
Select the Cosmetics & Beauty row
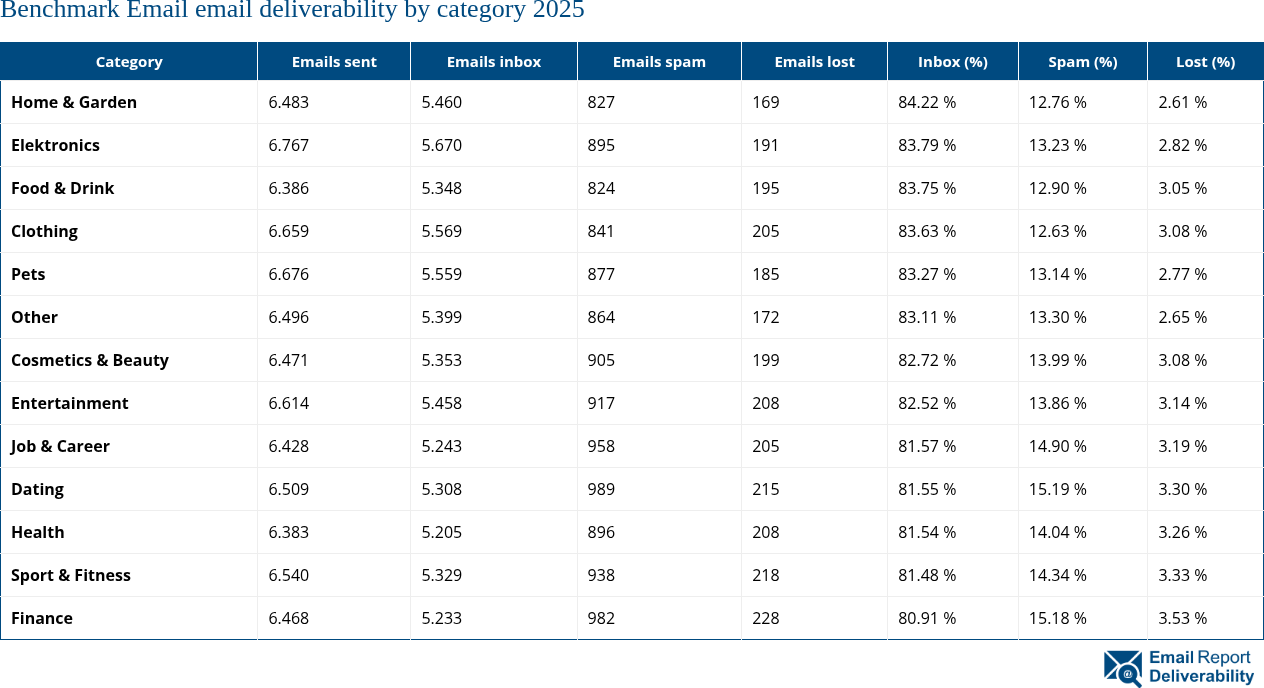[90, 360]
